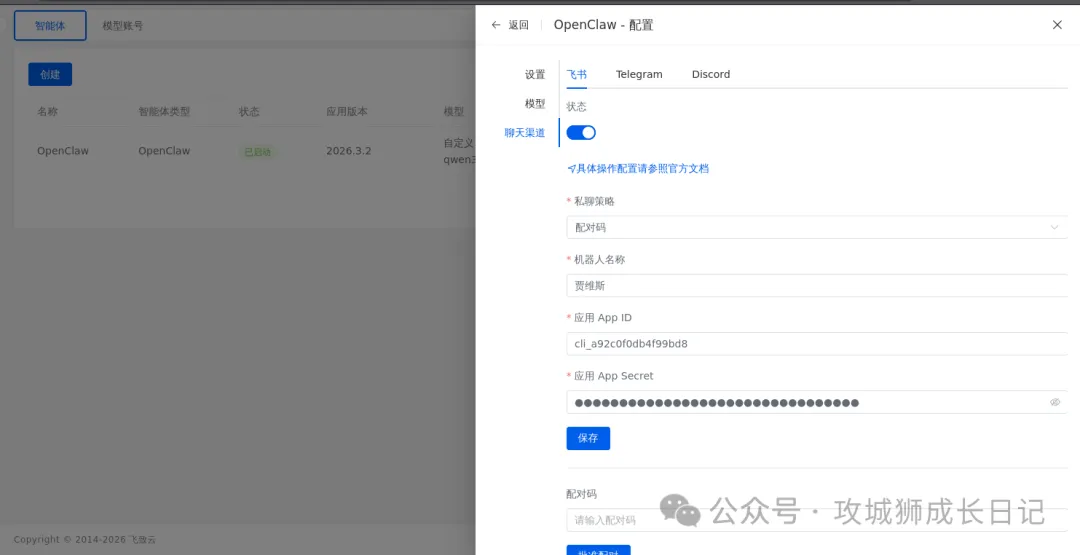Click the back arrow icon labeled 返回
This screenshot has width=1080, height=555.
click(x=496, y=25)
